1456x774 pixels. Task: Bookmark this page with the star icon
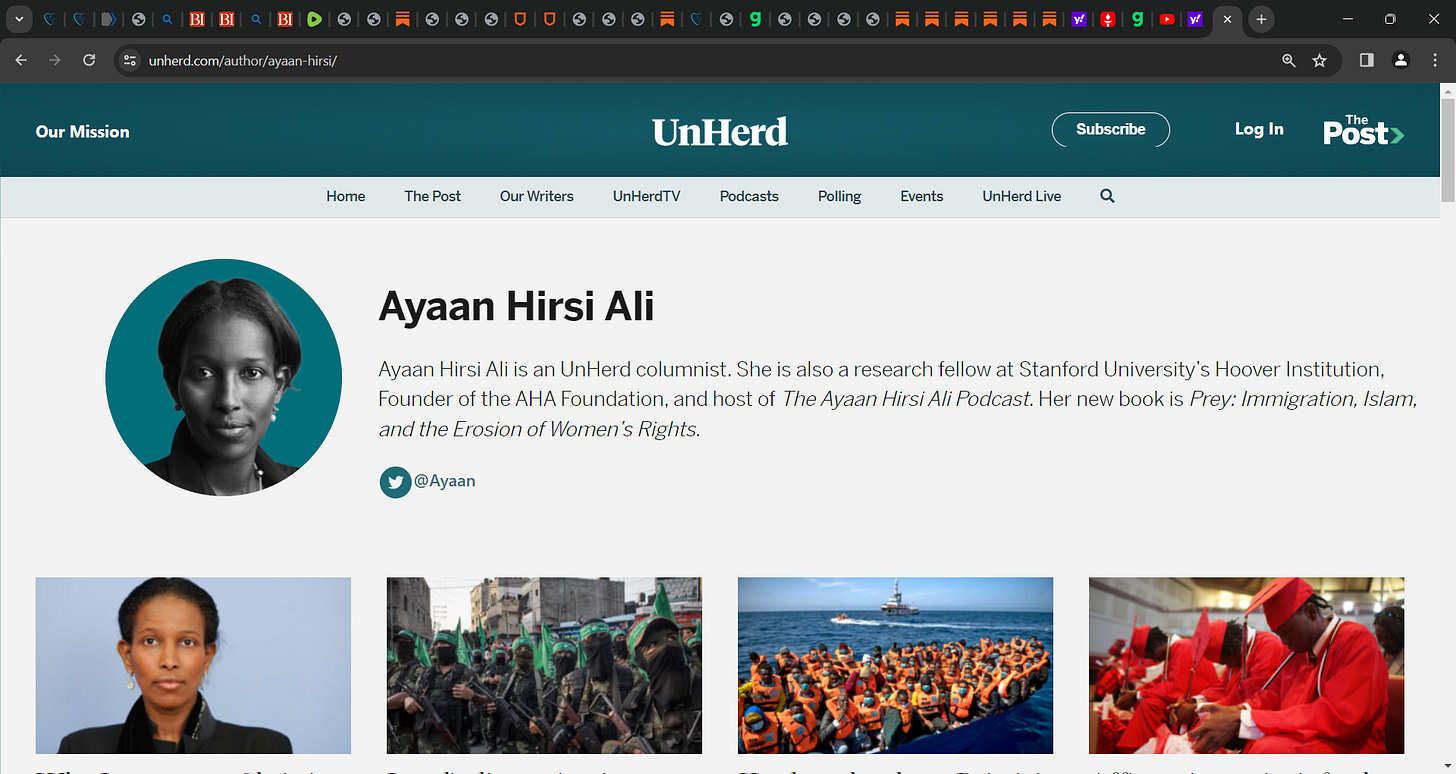[1319, 60]
